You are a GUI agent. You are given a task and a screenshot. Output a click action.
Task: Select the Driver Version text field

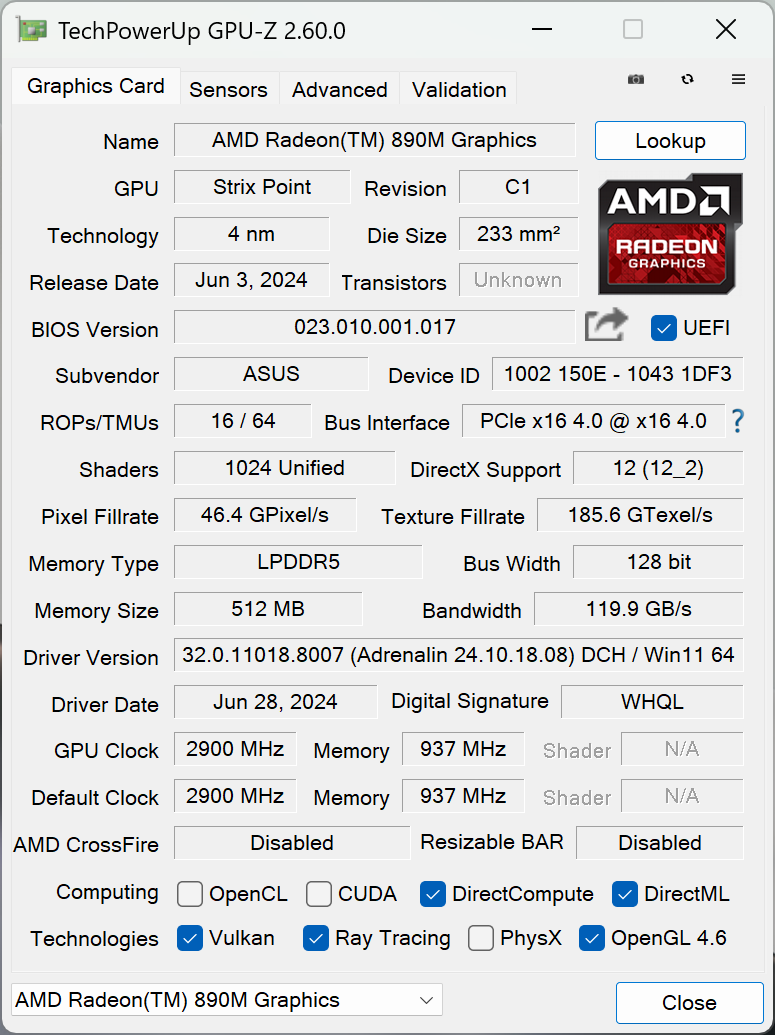pos(455,655)
